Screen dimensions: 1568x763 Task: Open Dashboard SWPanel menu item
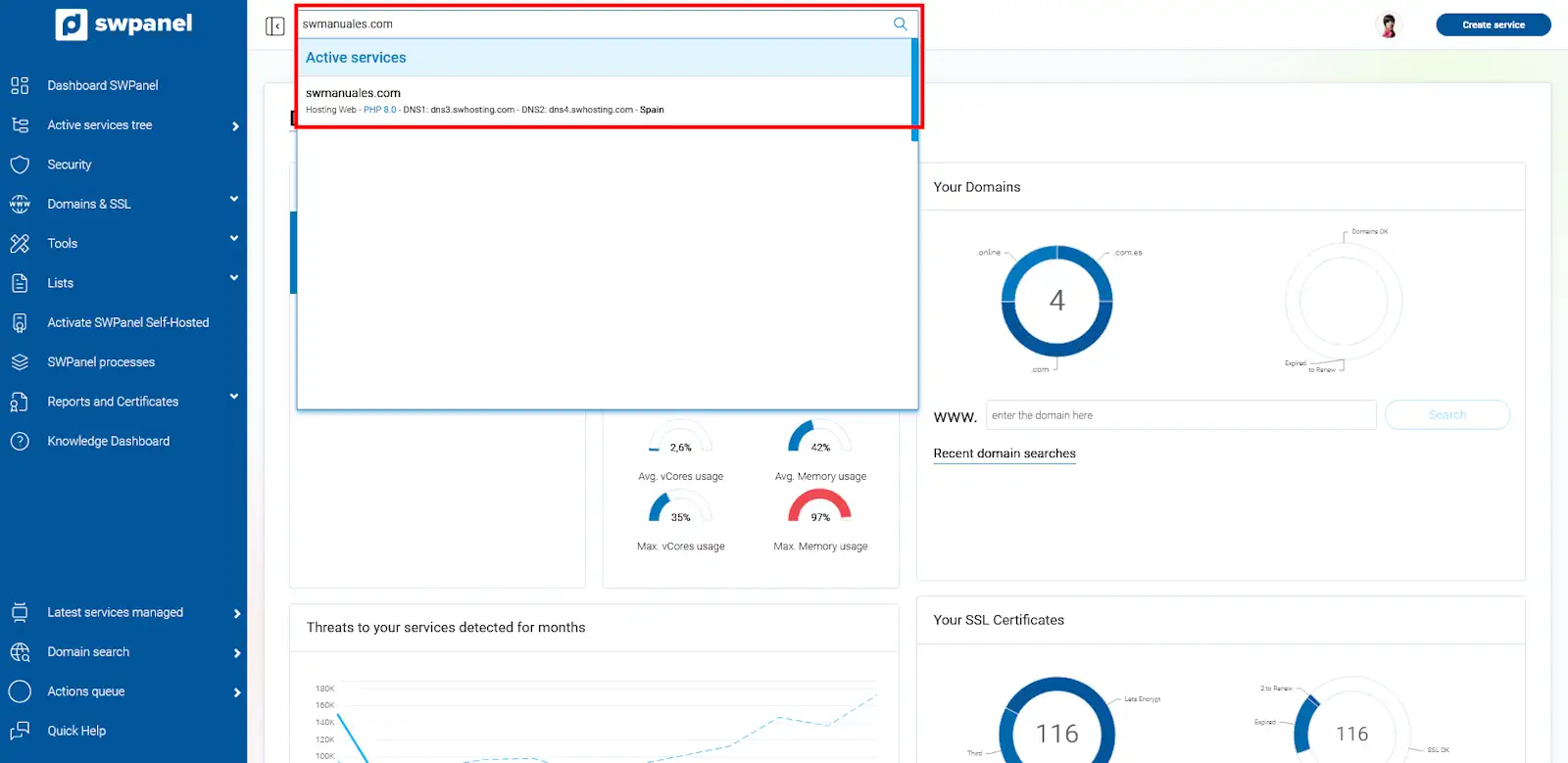click(103, 85)
